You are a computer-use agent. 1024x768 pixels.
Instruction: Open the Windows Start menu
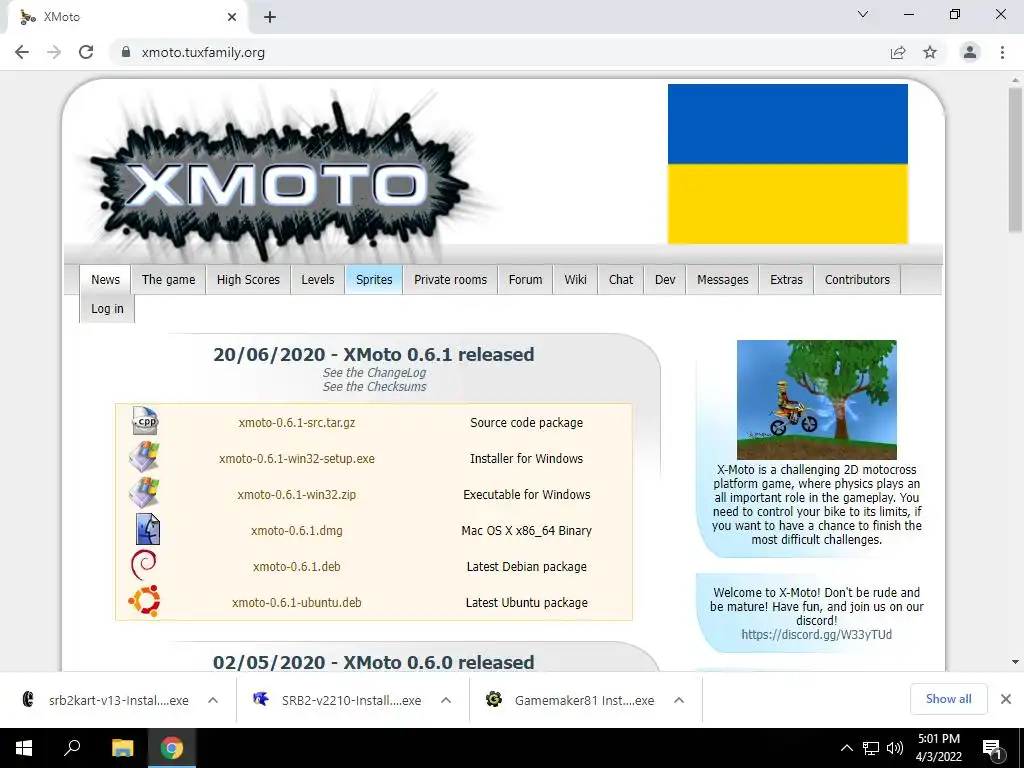click(24, 748)
